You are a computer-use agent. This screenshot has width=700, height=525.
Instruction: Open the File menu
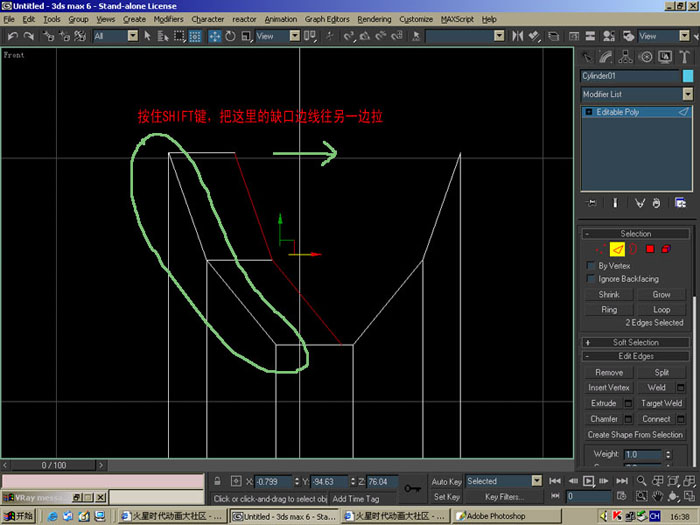[x=9, y=19]
